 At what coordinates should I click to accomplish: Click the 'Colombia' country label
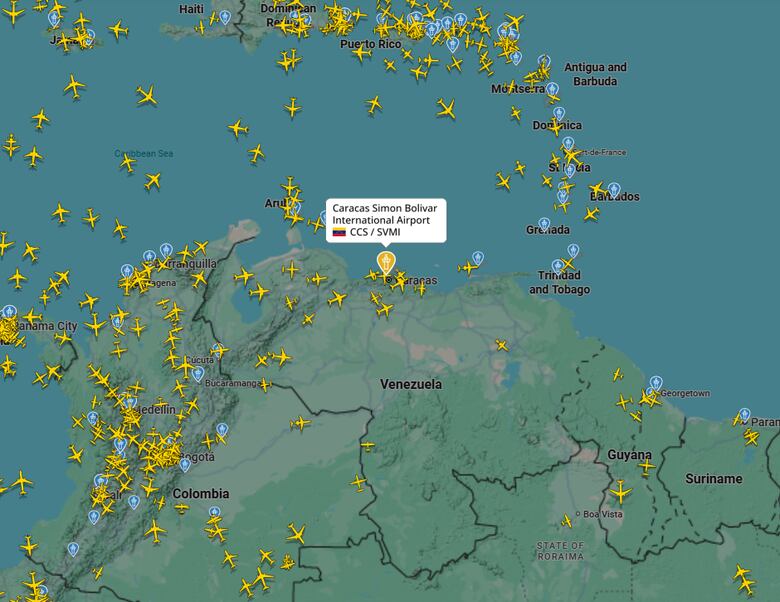[x=201, y=494]
